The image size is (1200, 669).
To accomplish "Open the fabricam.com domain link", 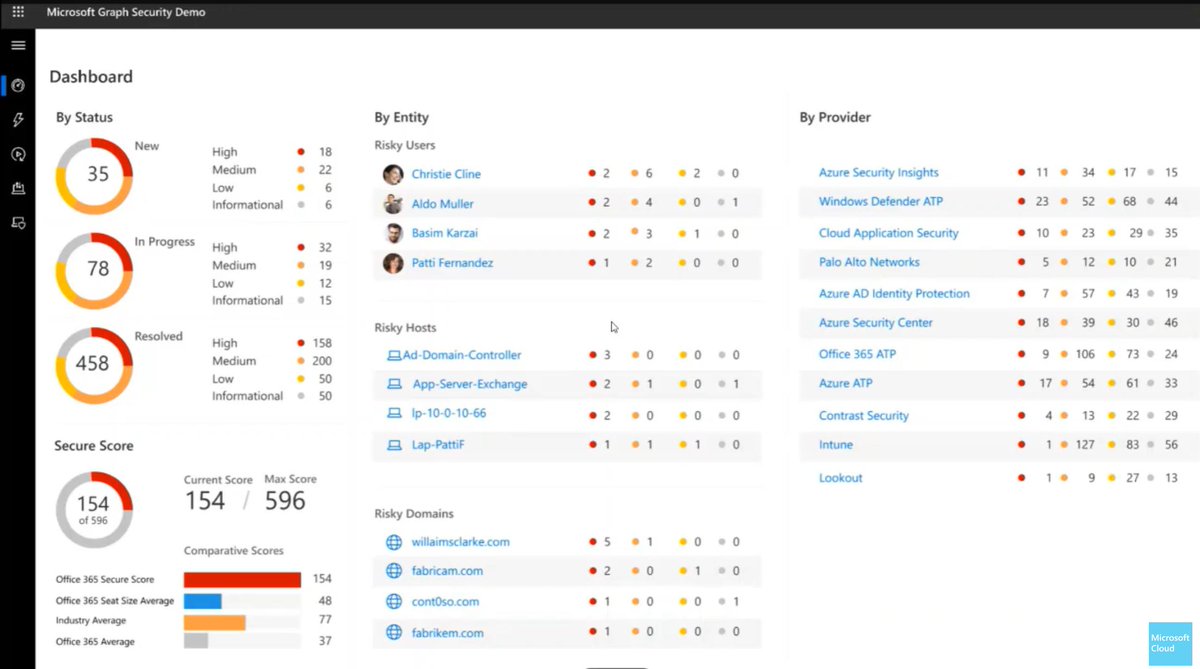I will [447, 571].
